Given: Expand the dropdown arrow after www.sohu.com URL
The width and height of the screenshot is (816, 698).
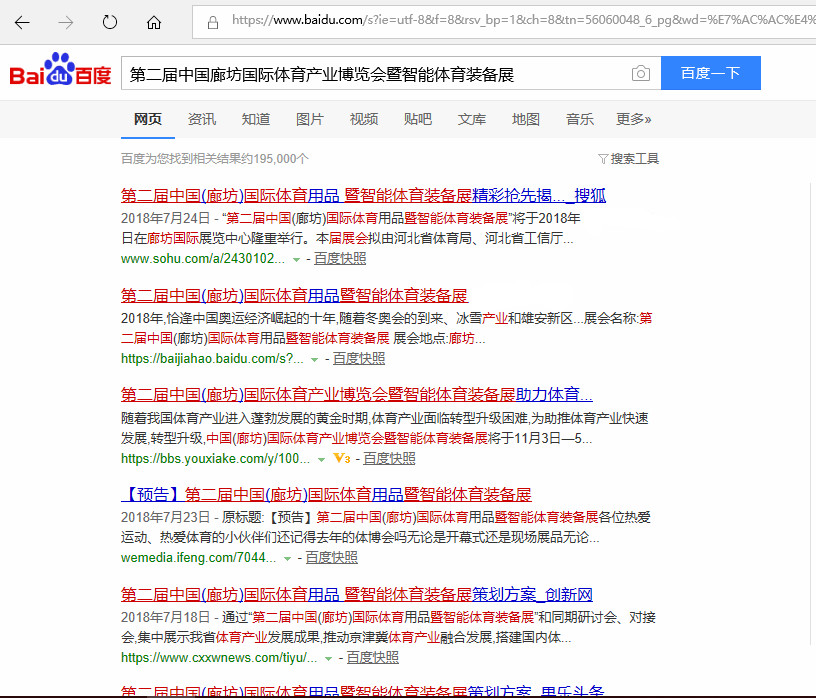Looking at the screenshot, I should [296, 259].
